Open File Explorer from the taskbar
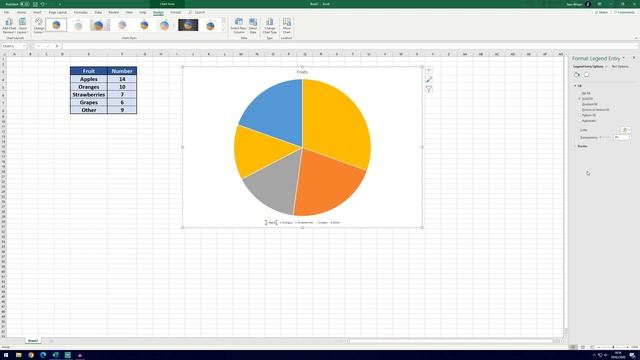 tap(18, 355)
